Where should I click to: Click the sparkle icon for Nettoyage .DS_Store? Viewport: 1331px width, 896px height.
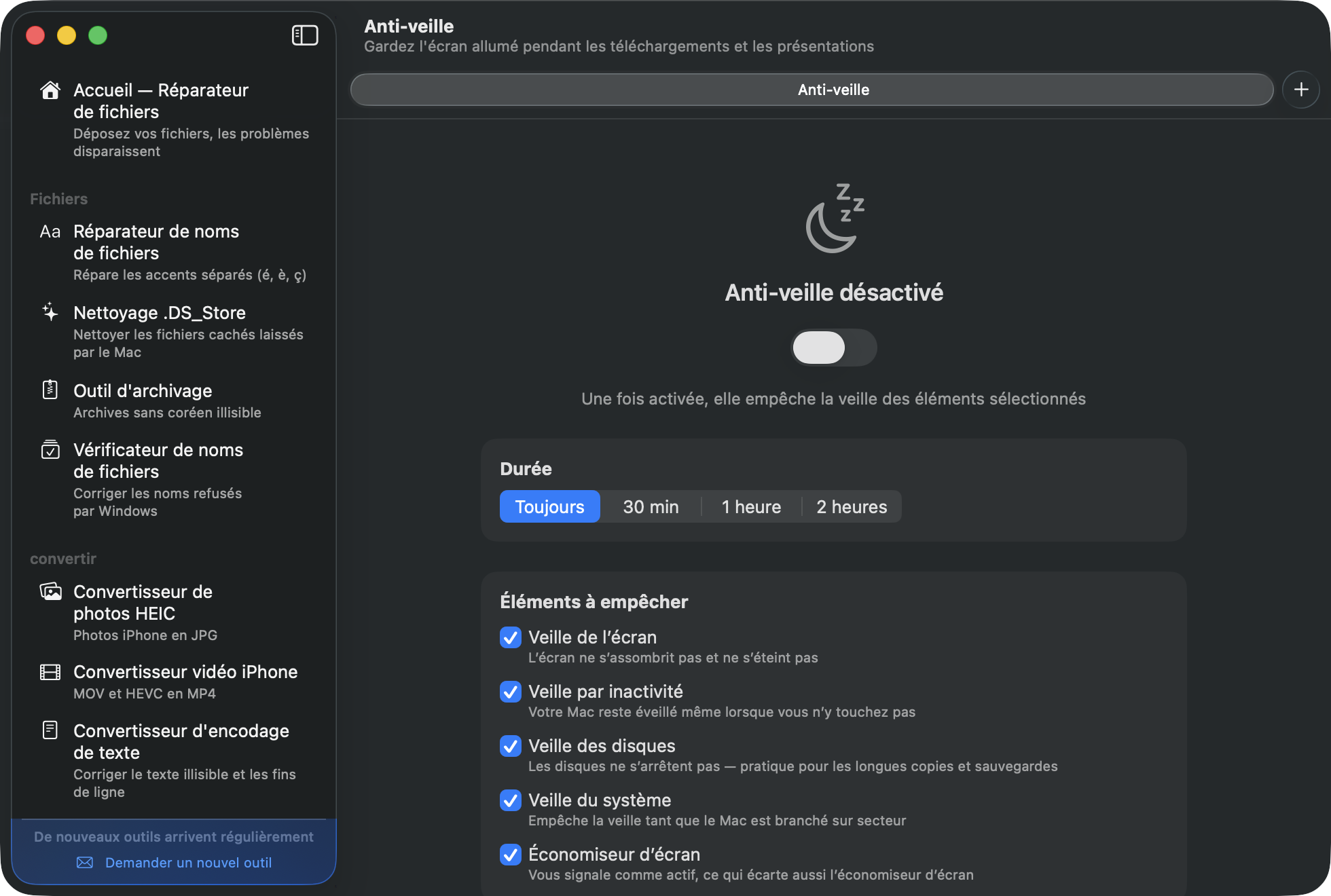(50, 312)
